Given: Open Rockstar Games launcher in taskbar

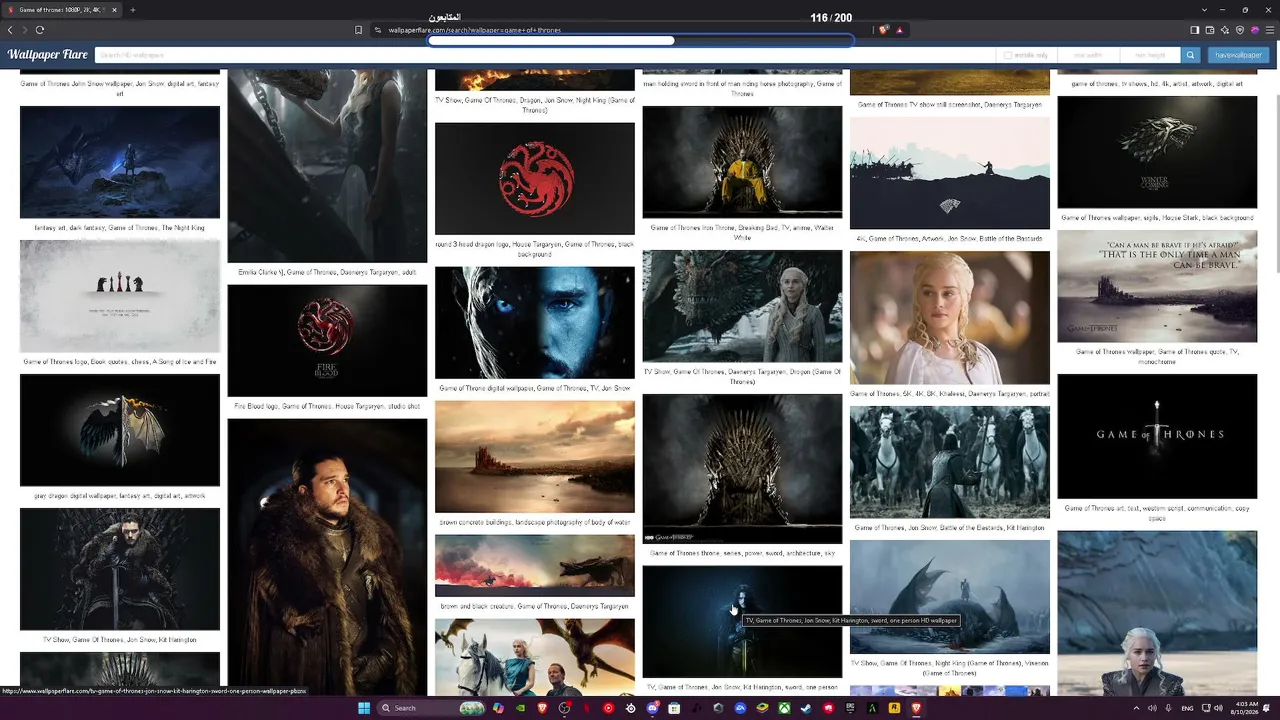Looking at the screenshot, I should pyautogui.click(x=894, y=708).
